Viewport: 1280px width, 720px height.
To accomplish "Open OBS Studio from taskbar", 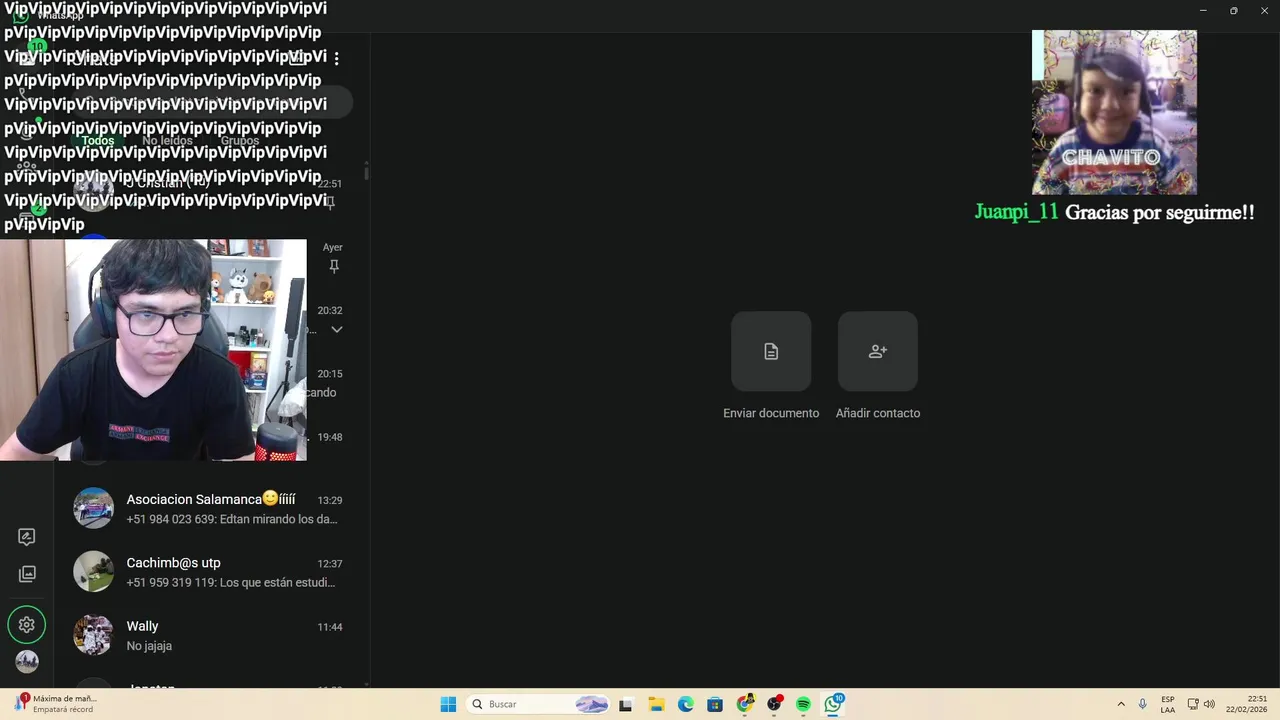I will [774, 704].
